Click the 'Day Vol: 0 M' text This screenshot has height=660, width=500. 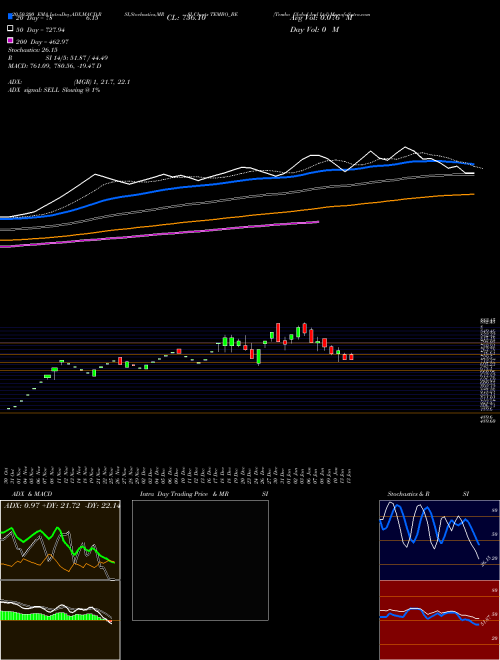coord(314,30)
